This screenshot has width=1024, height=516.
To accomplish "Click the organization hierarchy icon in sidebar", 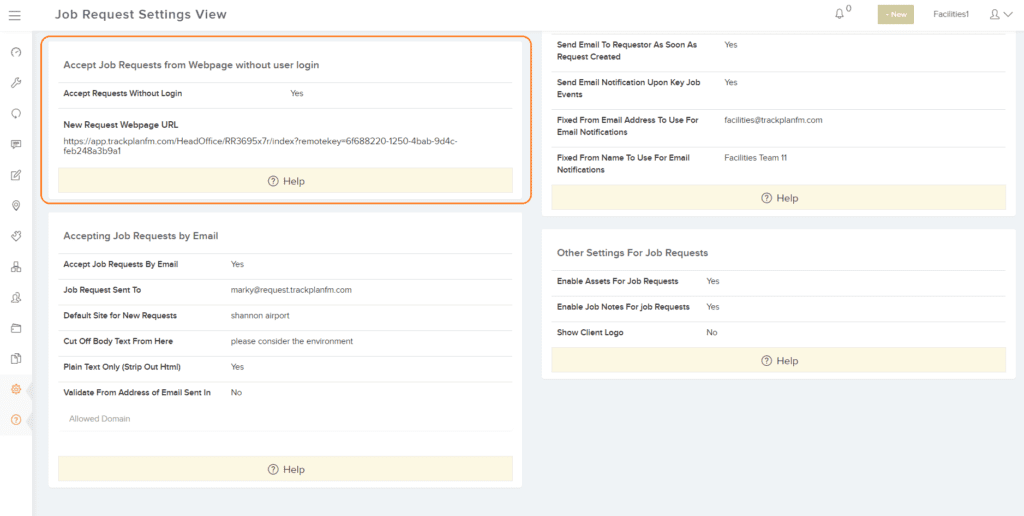I will [16, 266].
